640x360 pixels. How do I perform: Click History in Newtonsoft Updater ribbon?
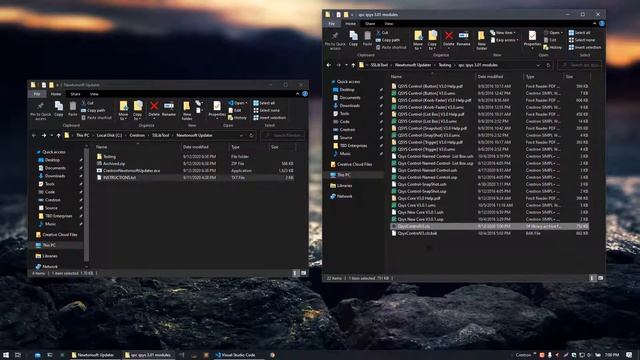pos(237,118)
